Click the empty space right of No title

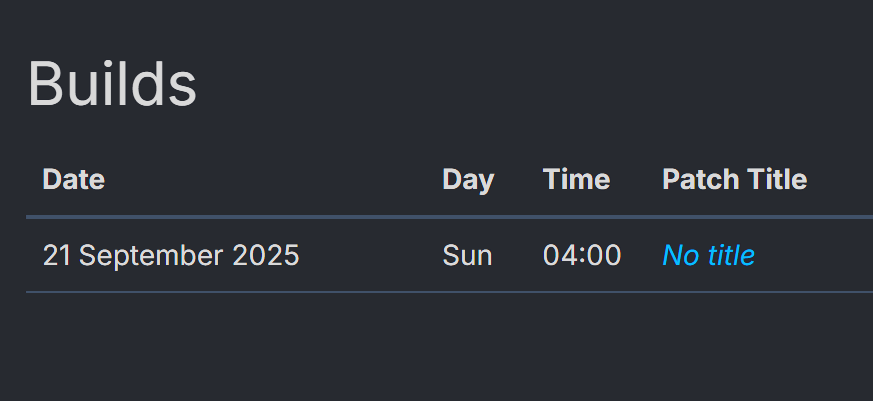(x=814, y=256)
